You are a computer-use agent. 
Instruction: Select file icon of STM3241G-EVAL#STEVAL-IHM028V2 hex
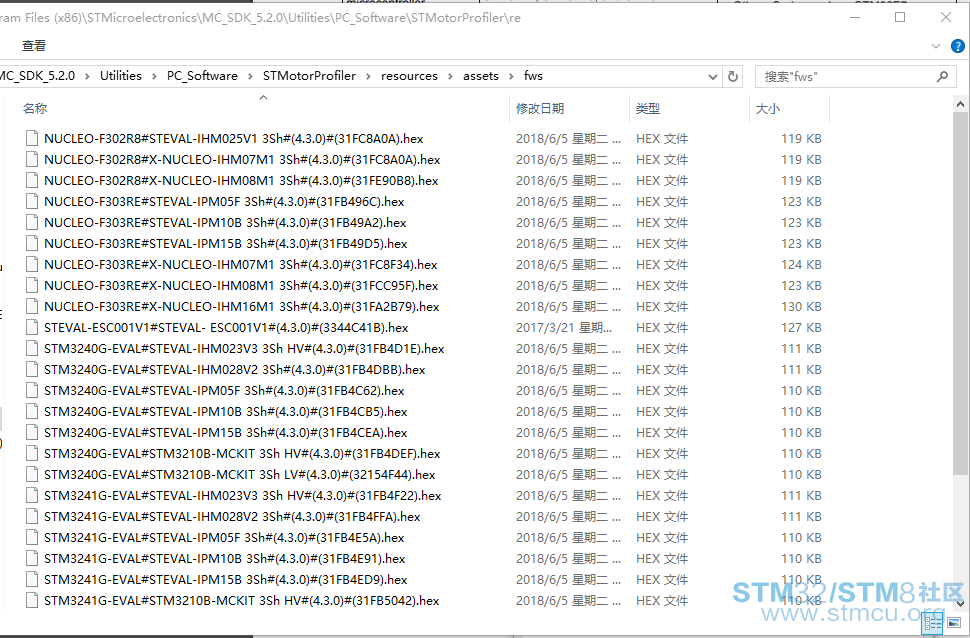[32, 517]
